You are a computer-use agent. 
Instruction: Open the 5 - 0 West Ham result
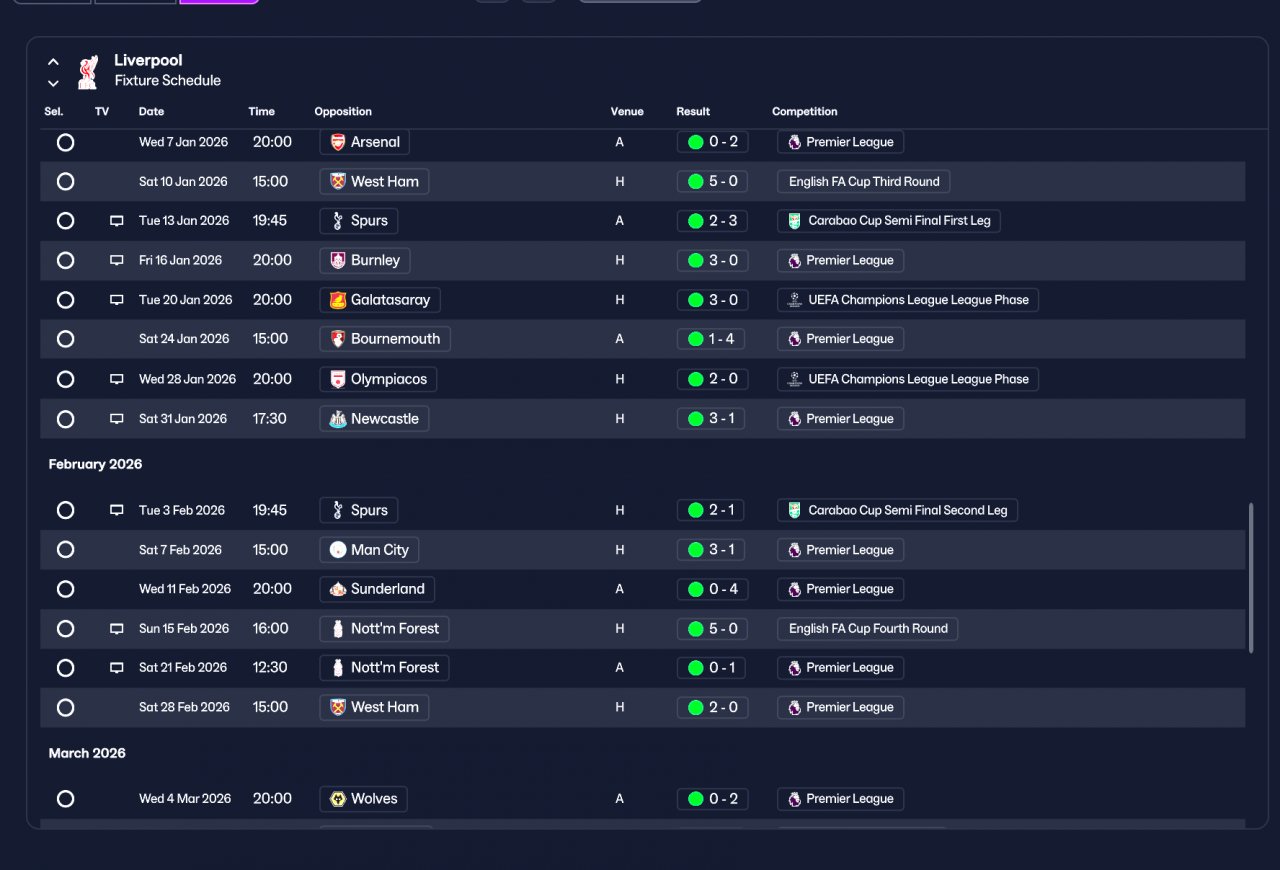point(712,182)
